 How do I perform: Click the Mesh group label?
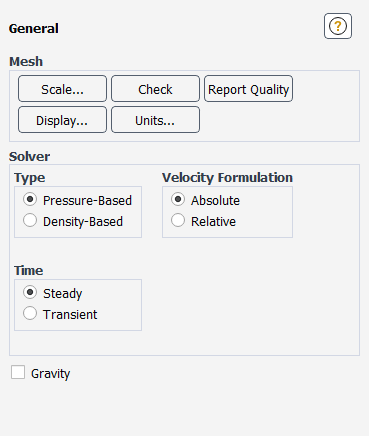click(x=26, y=62)
